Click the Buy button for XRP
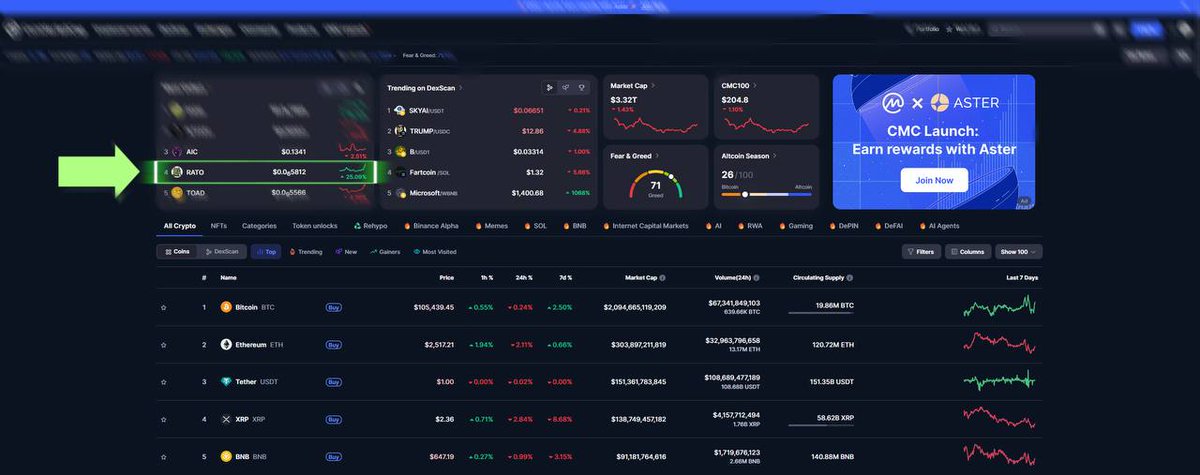 point(334,419)
